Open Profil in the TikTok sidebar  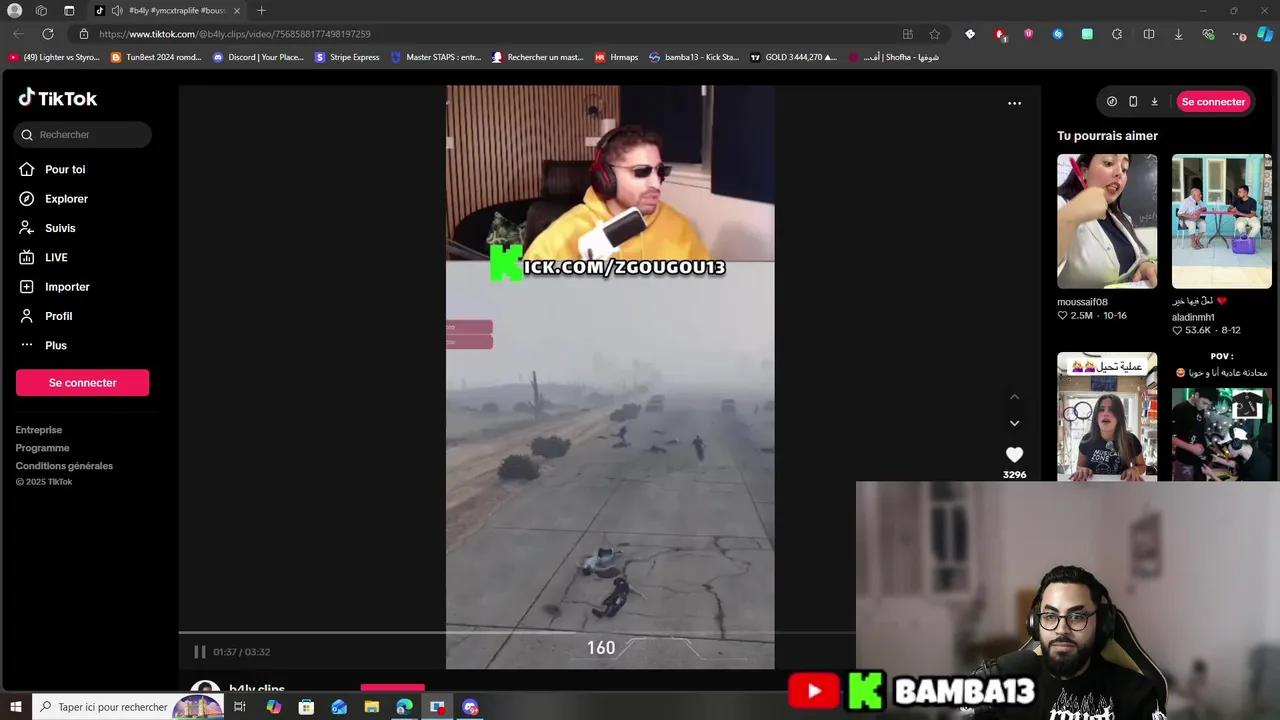pyautogui.click(x=45, y=316)
